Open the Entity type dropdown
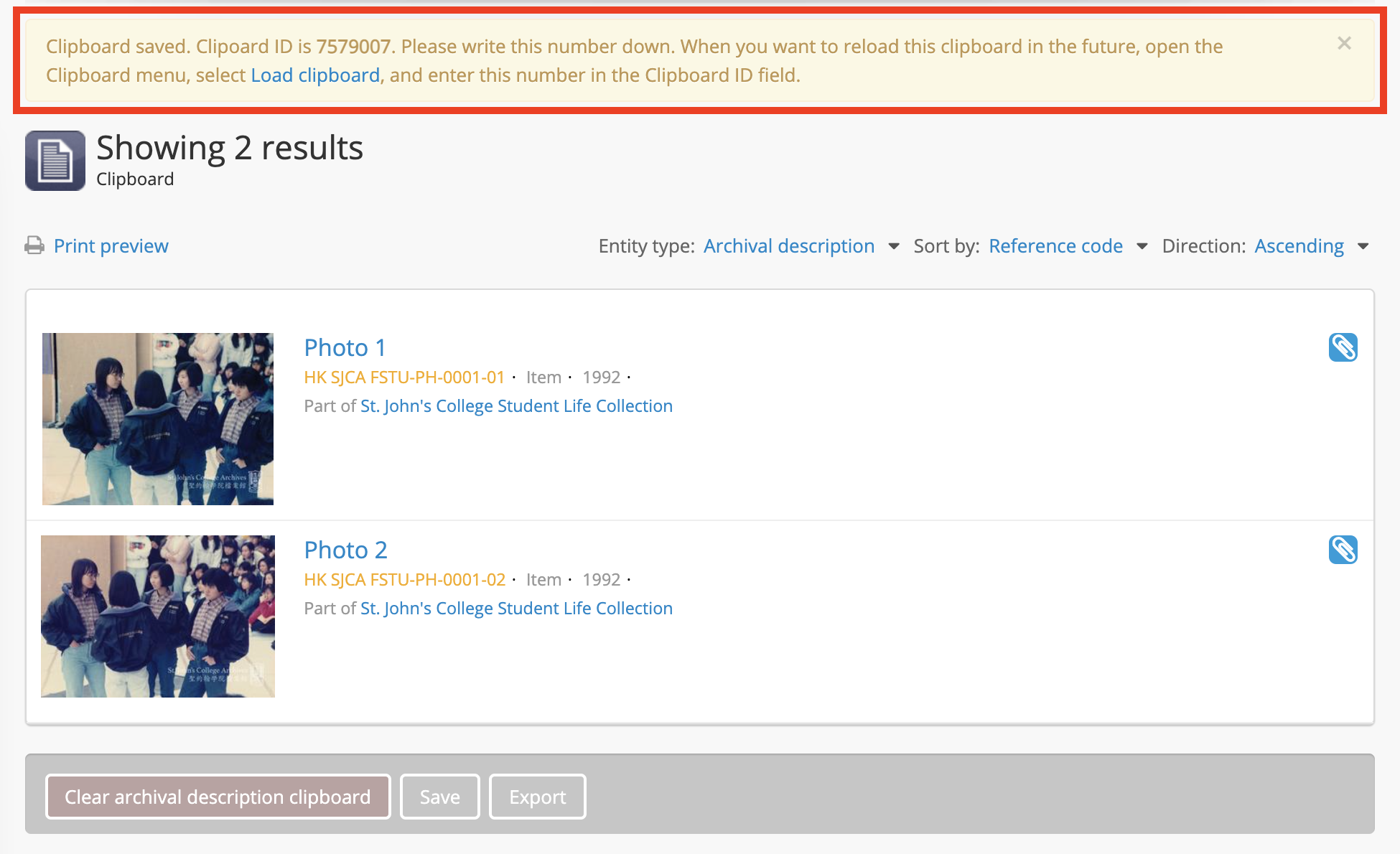The image size is (1400, 854). [x=789, y=246]
